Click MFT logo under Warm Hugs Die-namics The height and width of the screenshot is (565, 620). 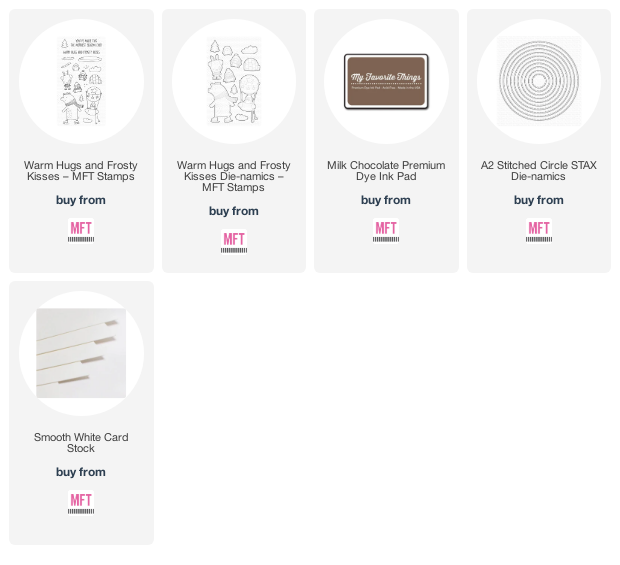pyautogui.click(x=234, y=242)
